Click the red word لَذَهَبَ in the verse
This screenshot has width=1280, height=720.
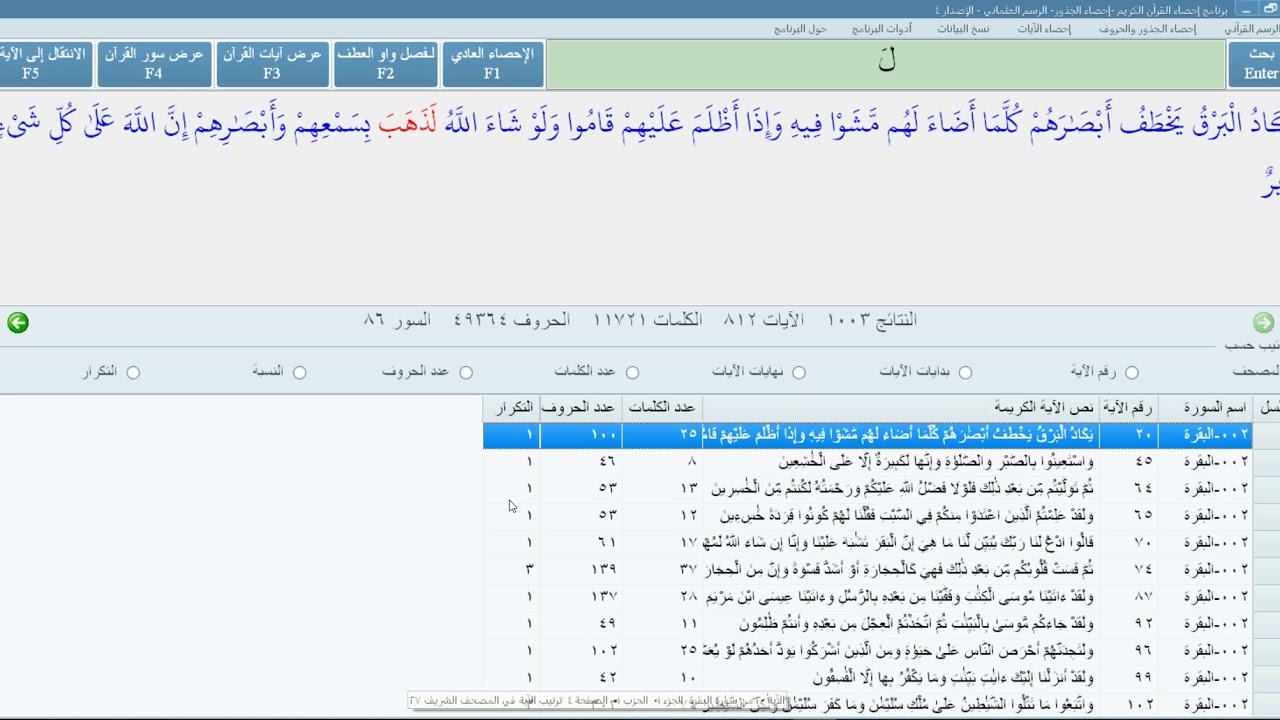pos(408,124)
